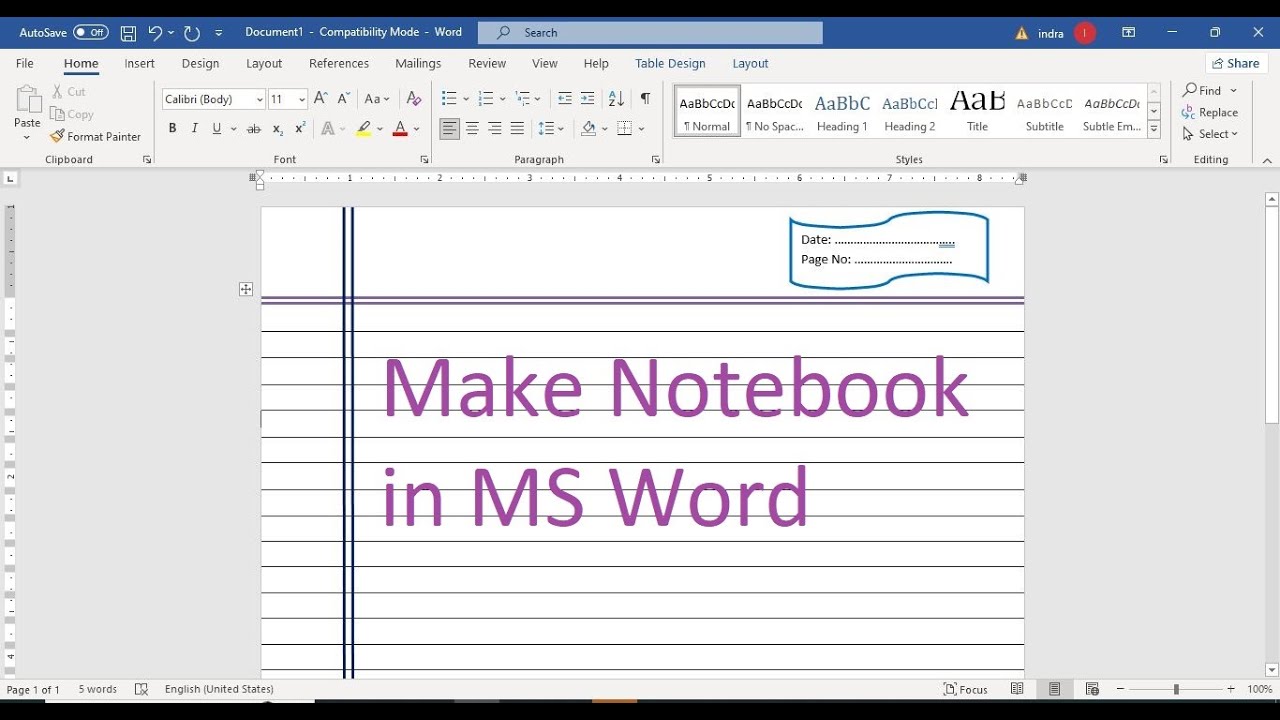Image resolution: width=1280 pixels, height=720 pixels.
Task: Open the Select dropdown in Editing
Action: pos(1211,134)
